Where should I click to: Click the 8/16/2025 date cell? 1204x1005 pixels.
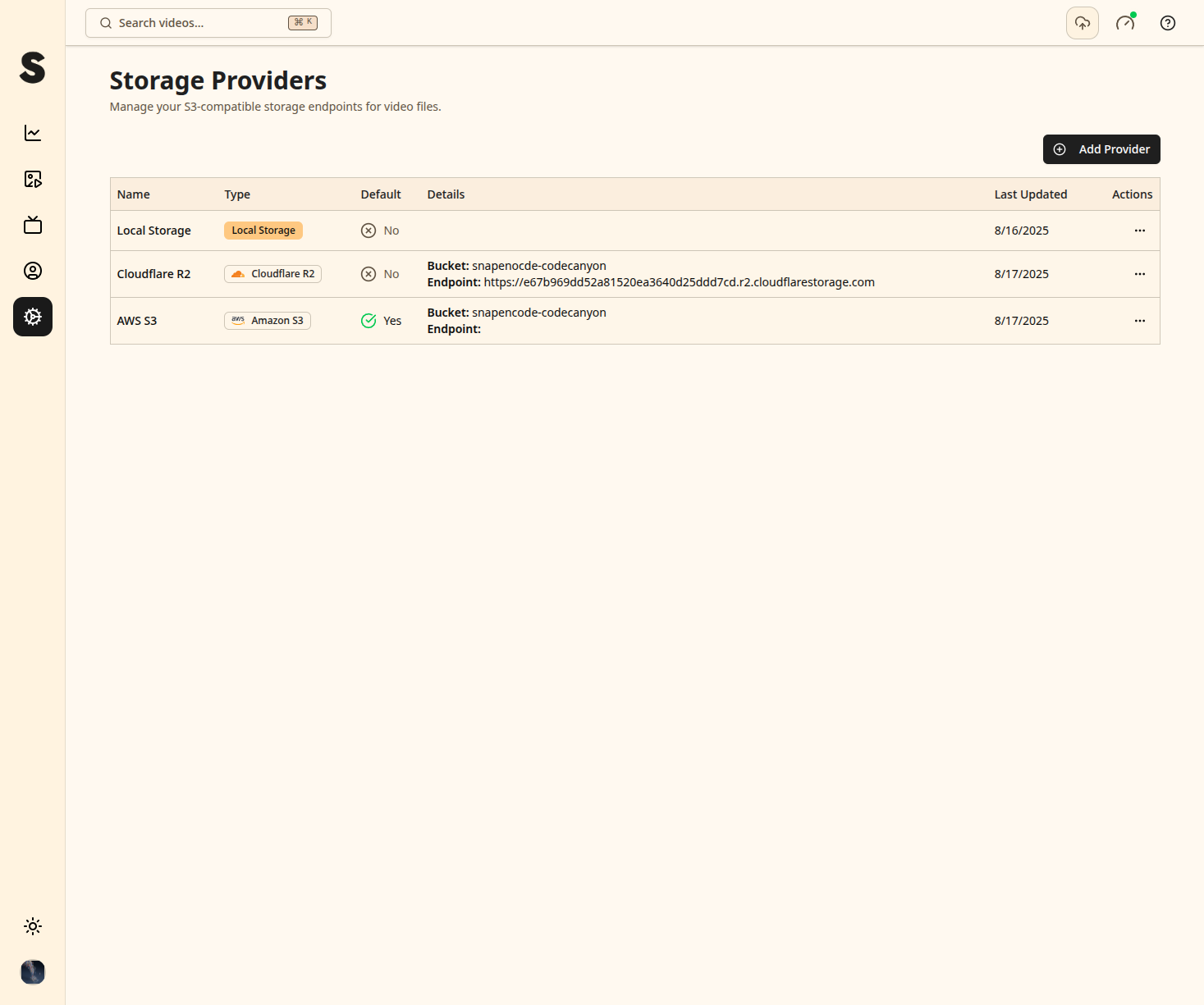(1022, 231)
